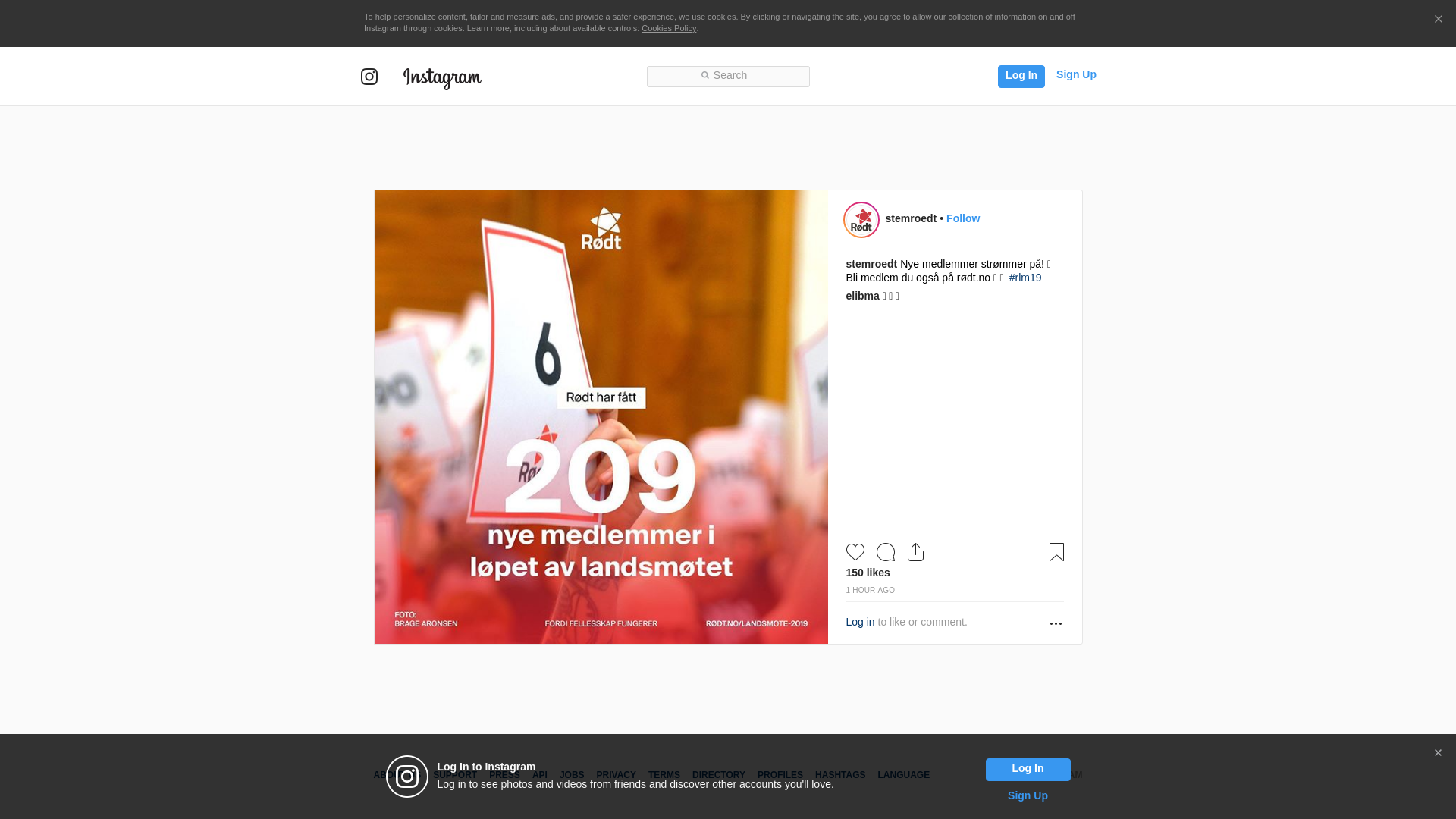Screen dimensions: 1456x819
Task: Focus the Search input field
Action: click(x=728, y=76)
